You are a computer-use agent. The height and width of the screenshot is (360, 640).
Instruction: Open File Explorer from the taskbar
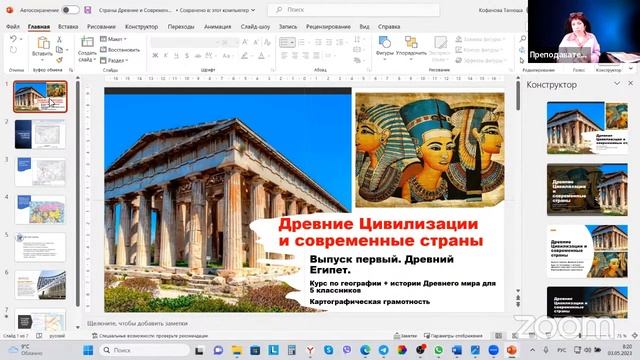pyautogui.click(x=237, y=350)
